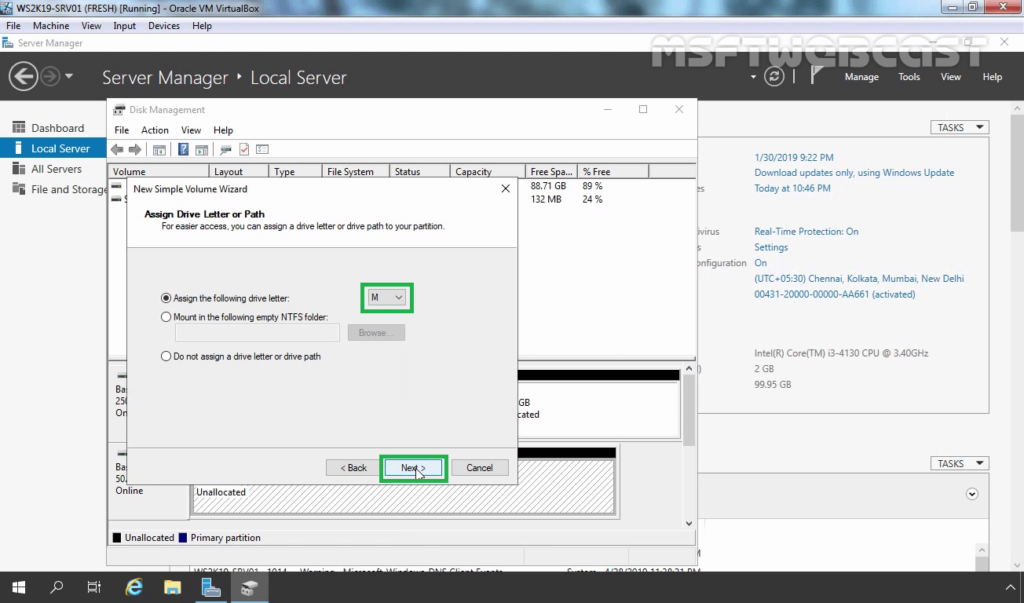This screenshot has height=603, width=1024.
Task: Sort by the Volume column header
Action: pos(159,172)
